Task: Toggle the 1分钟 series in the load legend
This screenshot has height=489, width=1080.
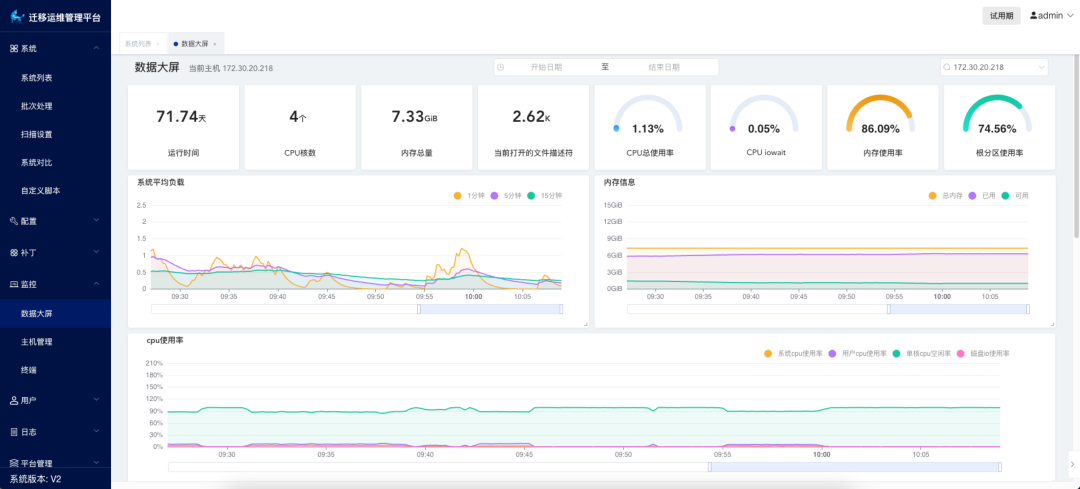Action: [468, 196]
